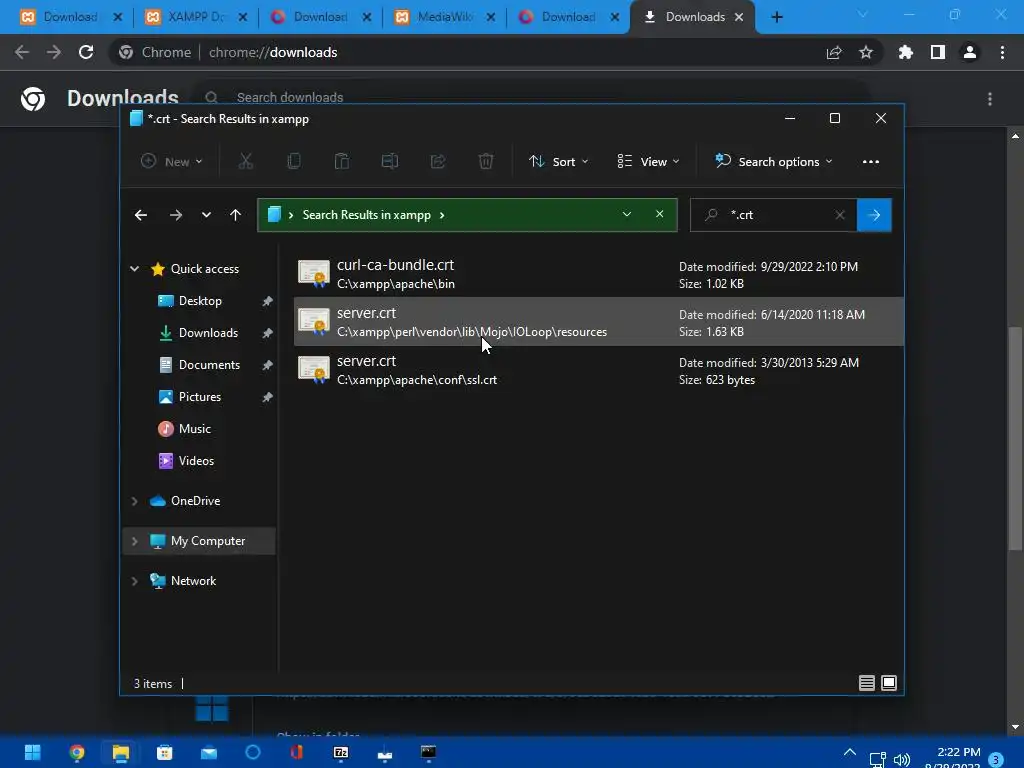Screen dimensions: 1024x768
Task: Open Chrome three-dot main menu
Action: 1002,52
